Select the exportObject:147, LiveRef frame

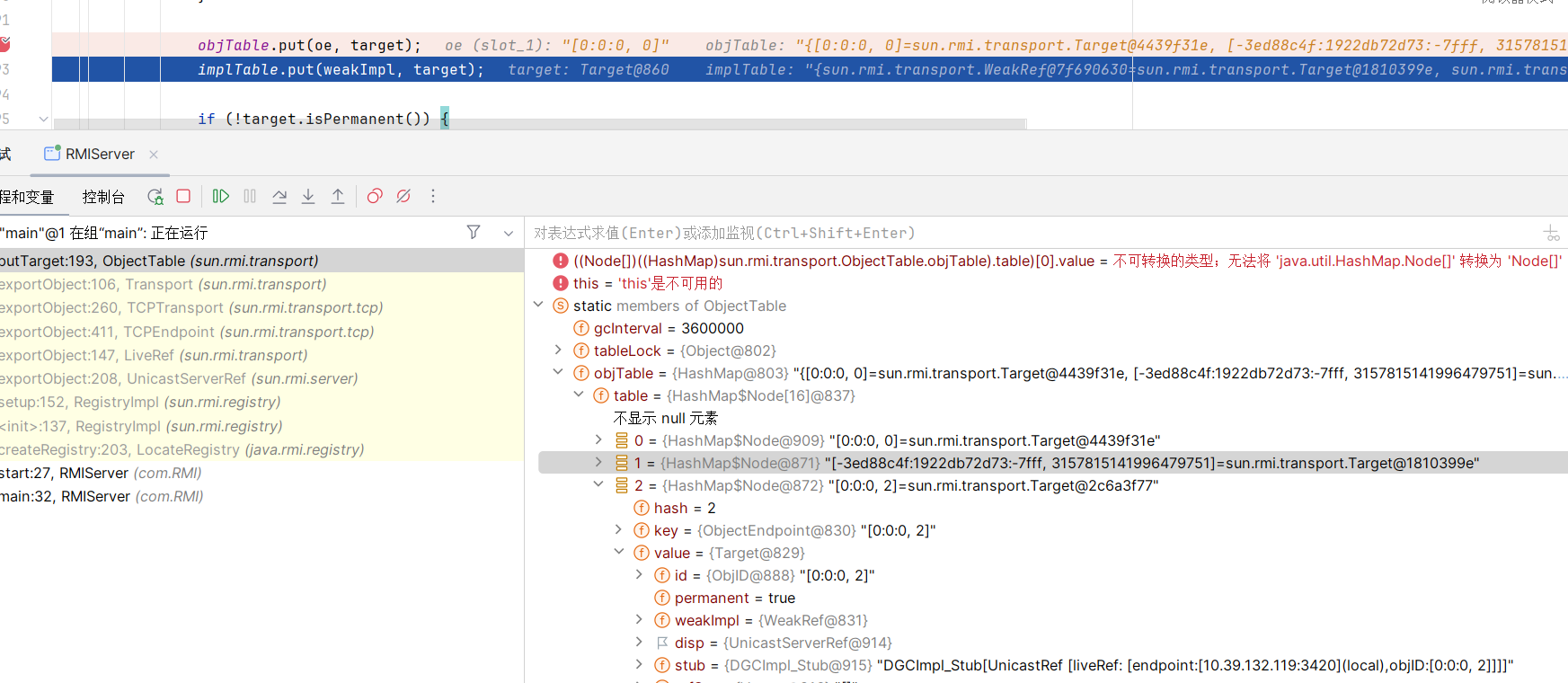tap(261, 355)
